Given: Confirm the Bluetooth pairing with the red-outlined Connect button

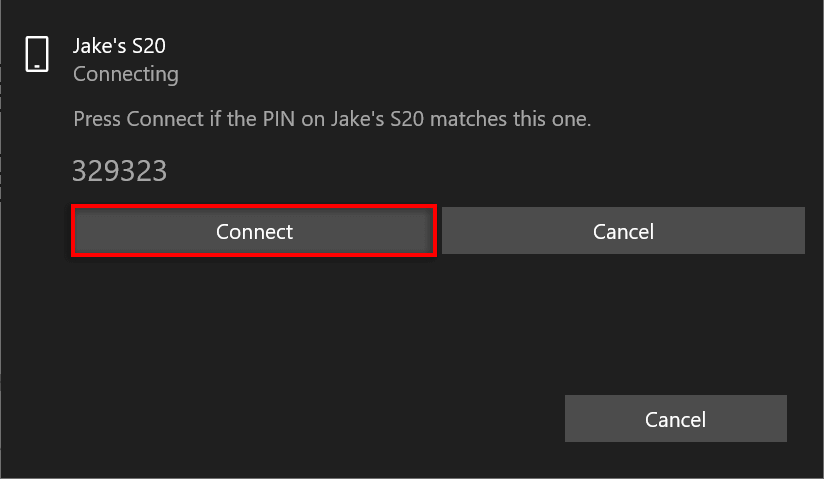Looking at the screenshot, I should pyautogui.click(x=254, y=231).
